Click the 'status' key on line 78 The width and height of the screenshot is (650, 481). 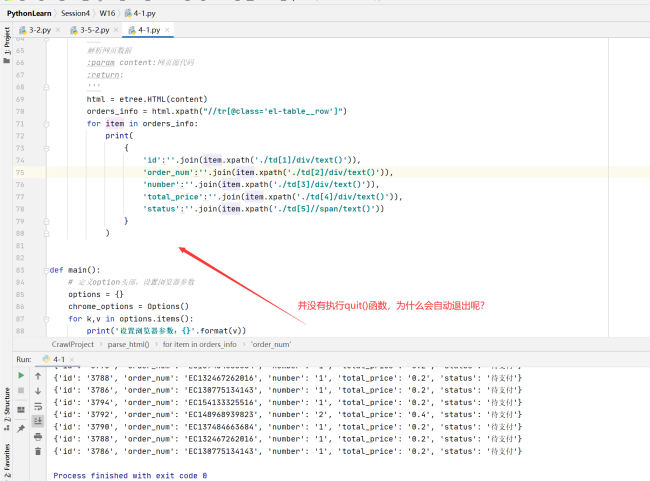[x=161, y=209]
